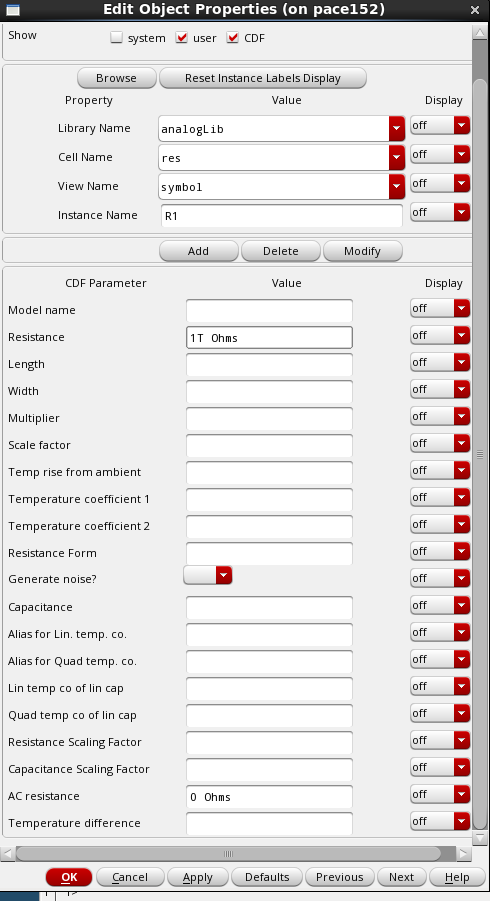
Task: Open the window menu icon in title bar
Action: point(12,10)
